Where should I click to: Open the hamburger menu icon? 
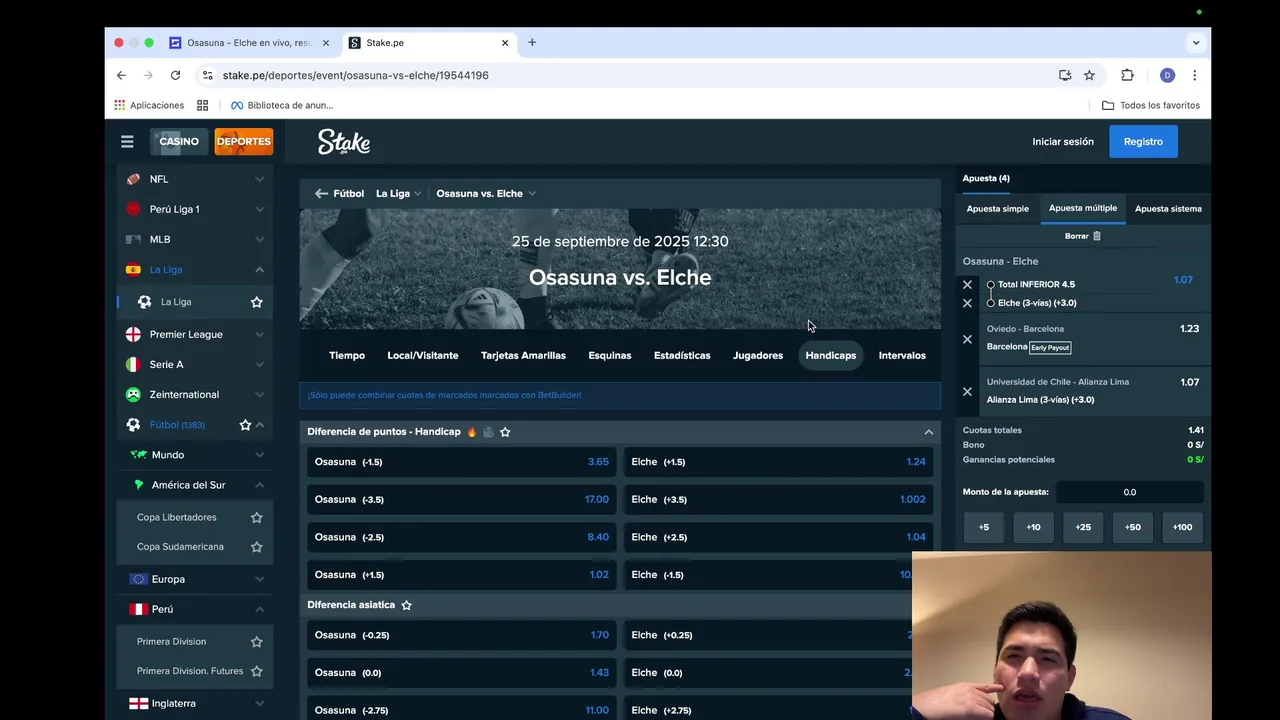pos(127,142)
